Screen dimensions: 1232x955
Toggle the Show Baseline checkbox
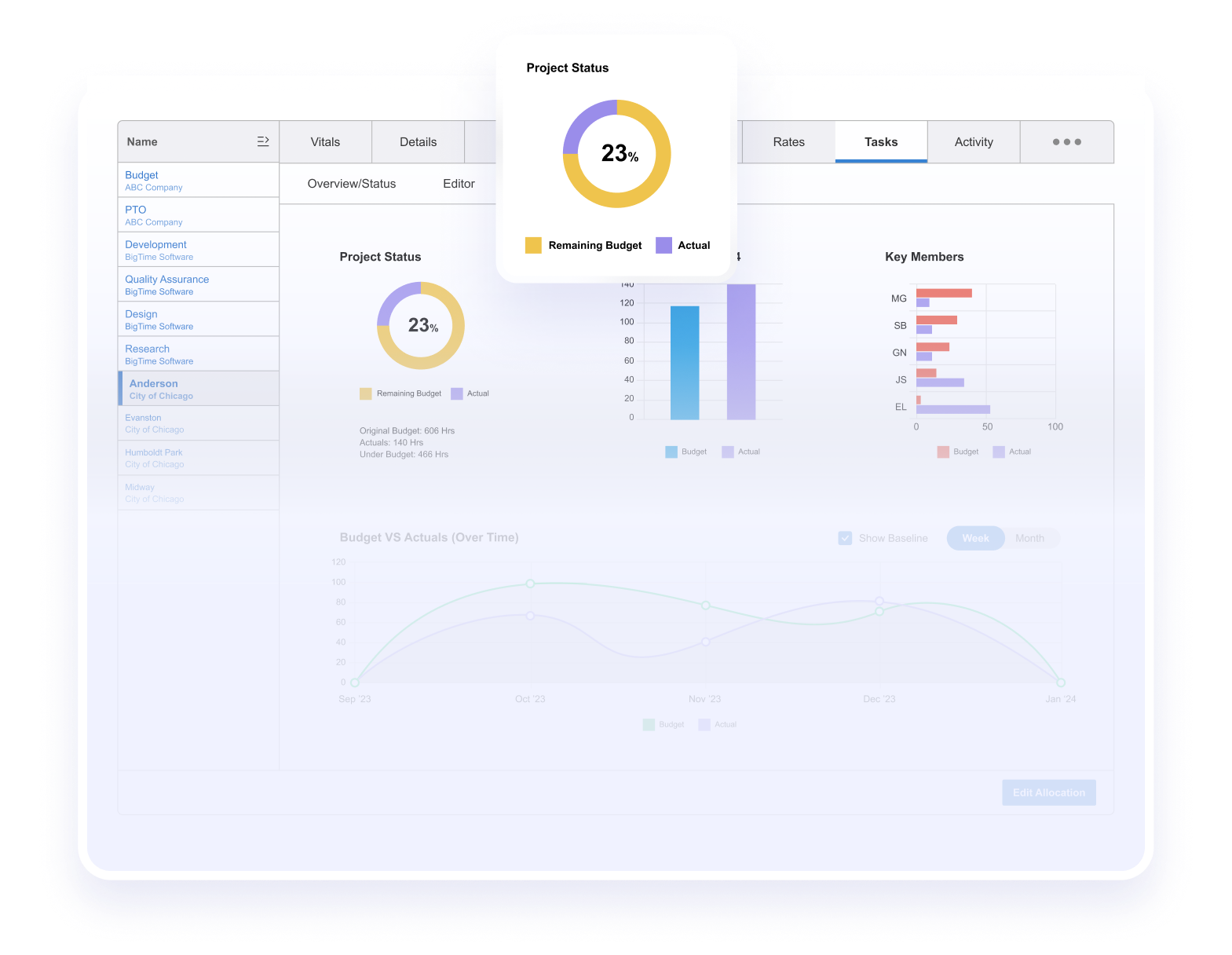(x=845, y=538)
